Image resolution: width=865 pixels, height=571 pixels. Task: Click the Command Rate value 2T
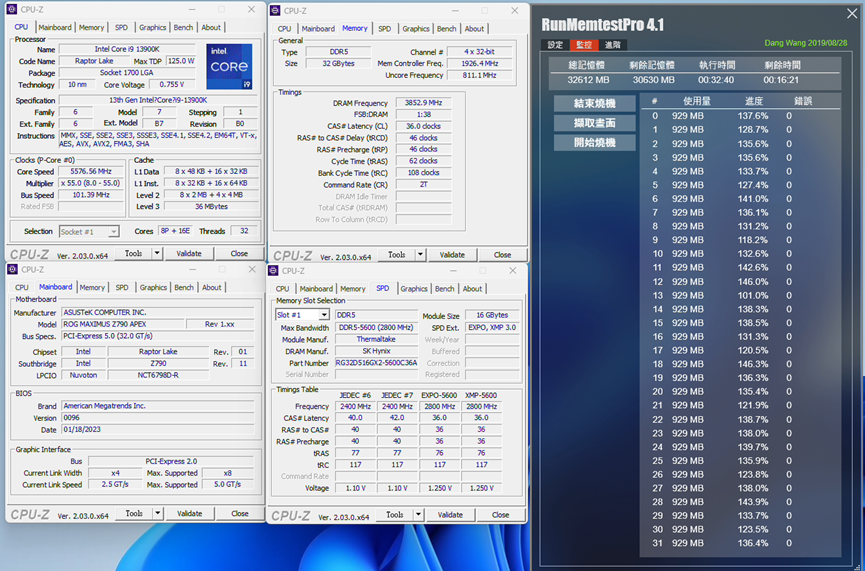pos(423,184)
